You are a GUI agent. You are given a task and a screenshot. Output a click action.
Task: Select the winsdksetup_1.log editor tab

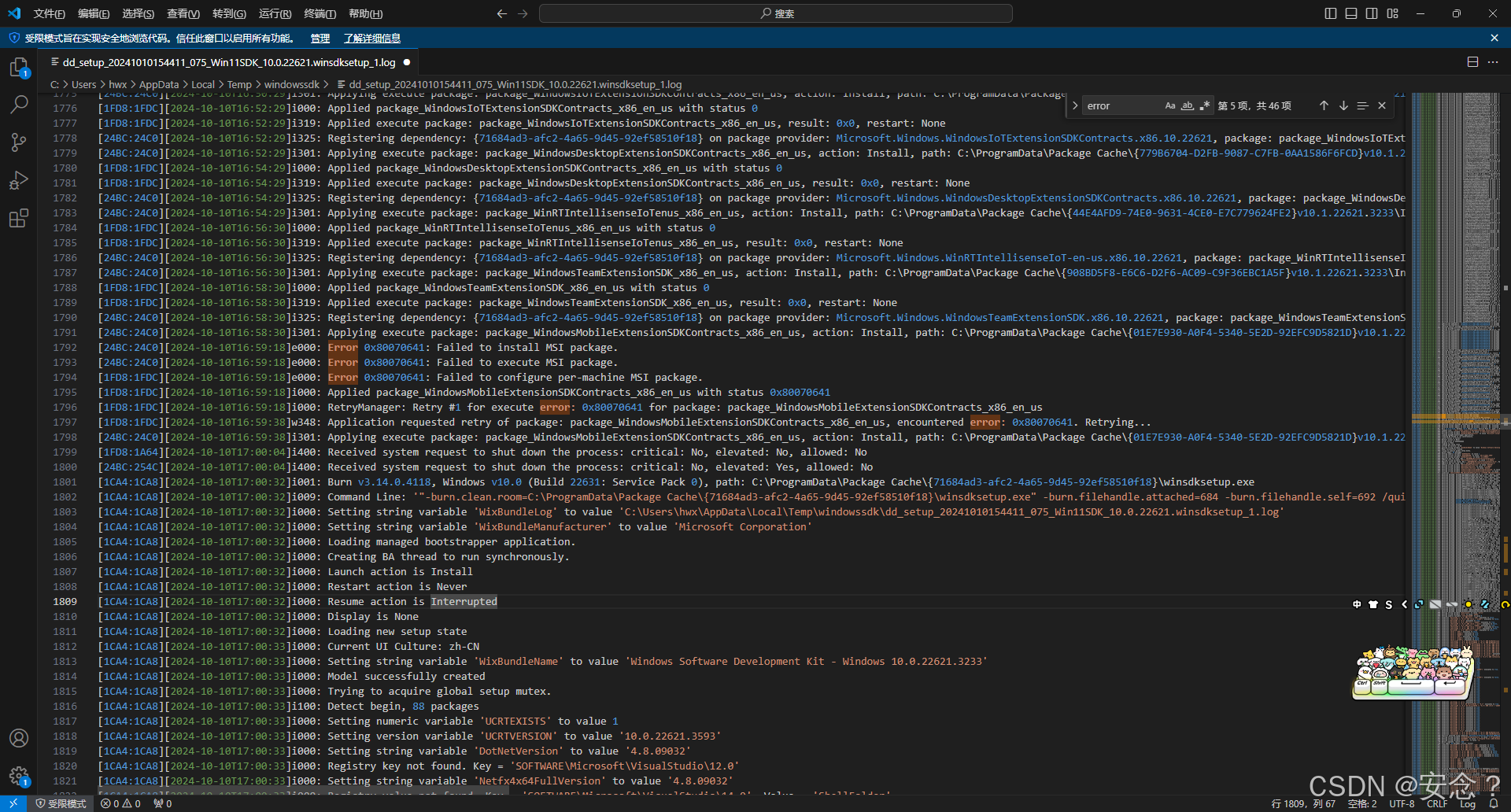tap(229, 62)
